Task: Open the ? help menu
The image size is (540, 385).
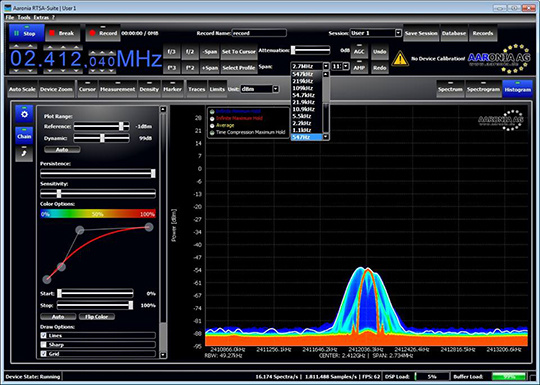Action: 53,17
